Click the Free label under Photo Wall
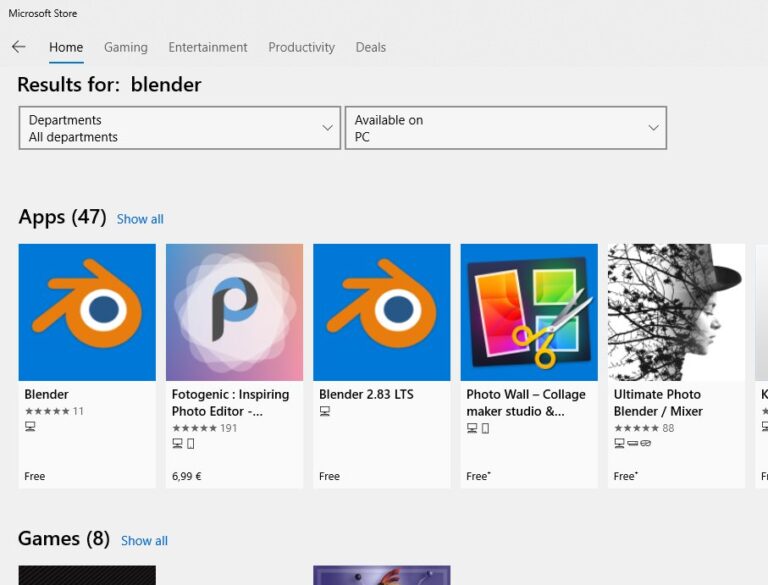Viewport: 768px width, 585px height. click(x=478, y=476)
